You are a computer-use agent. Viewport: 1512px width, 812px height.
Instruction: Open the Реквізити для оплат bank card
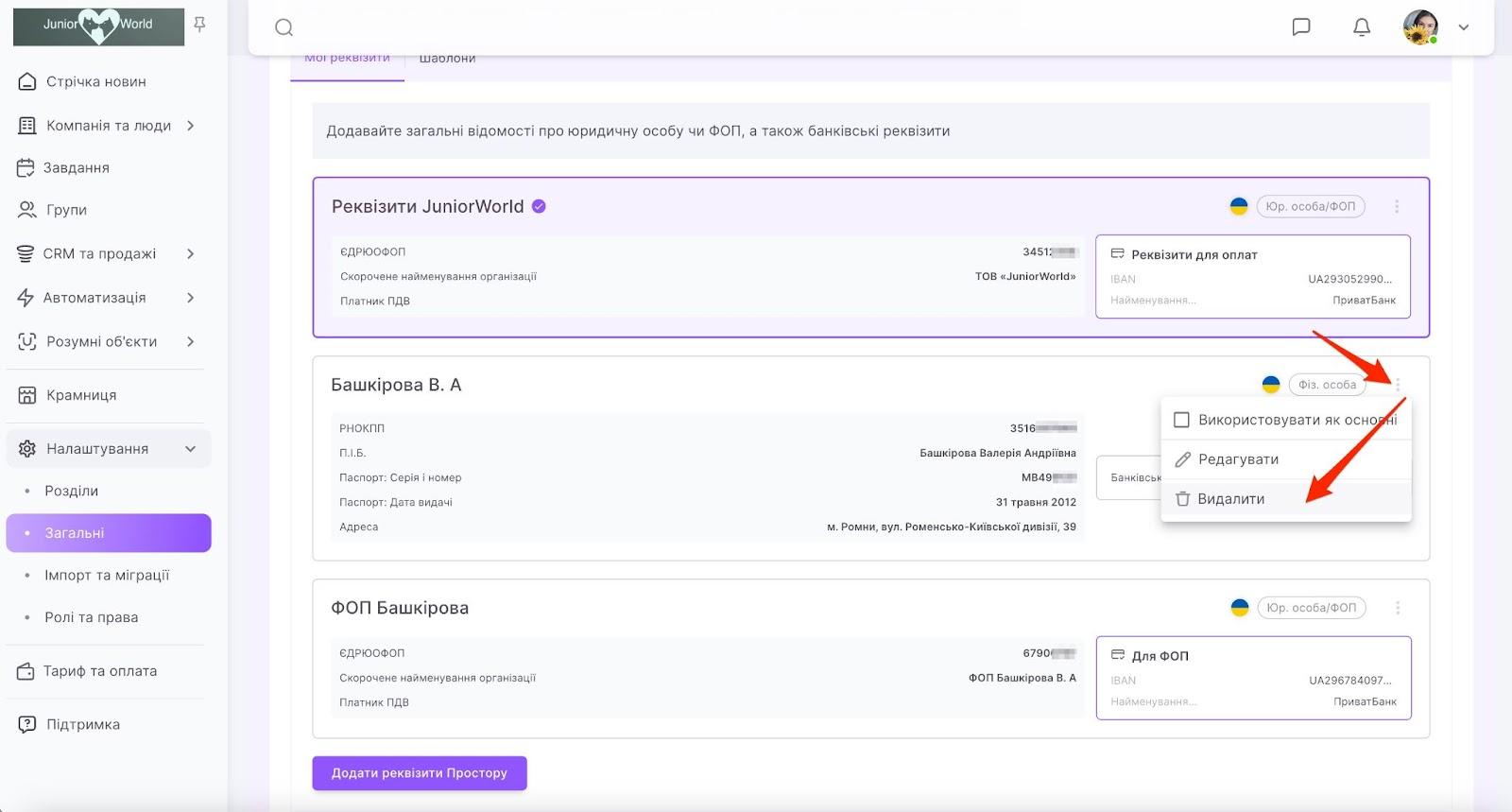tap(1252, 276)
